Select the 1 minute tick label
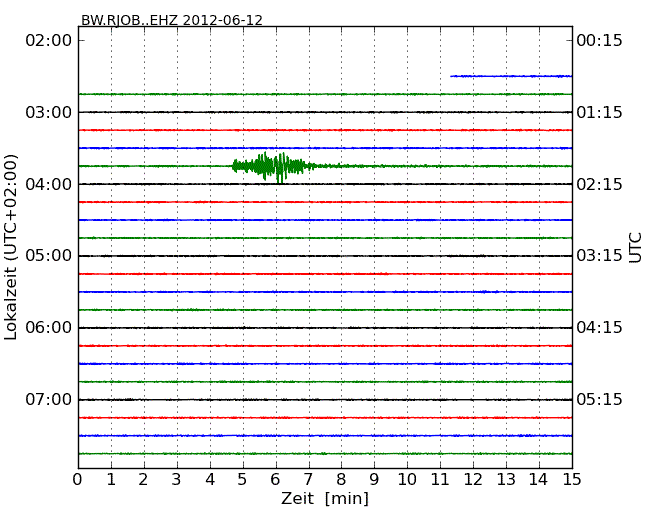This screenshot has width=650, height=520. click(111, 480)
